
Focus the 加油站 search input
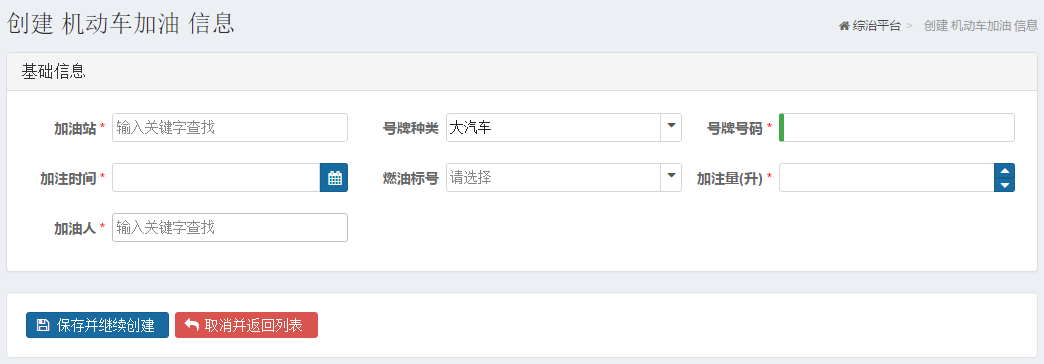point(230,128)
